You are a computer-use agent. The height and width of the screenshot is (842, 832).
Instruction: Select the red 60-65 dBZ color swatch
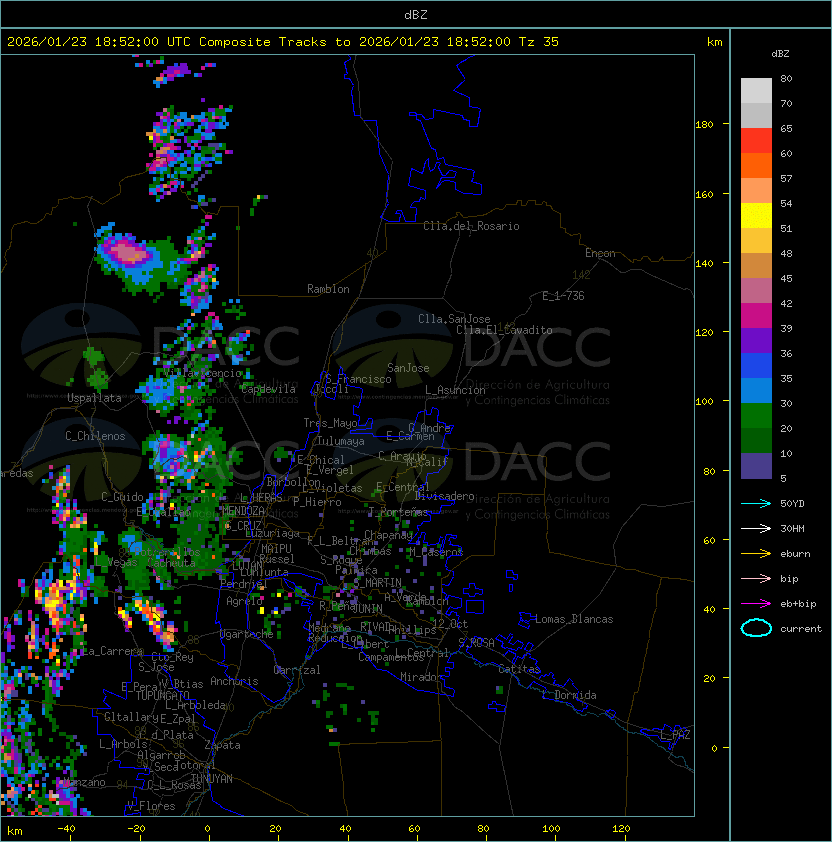[x=756, y=141]
